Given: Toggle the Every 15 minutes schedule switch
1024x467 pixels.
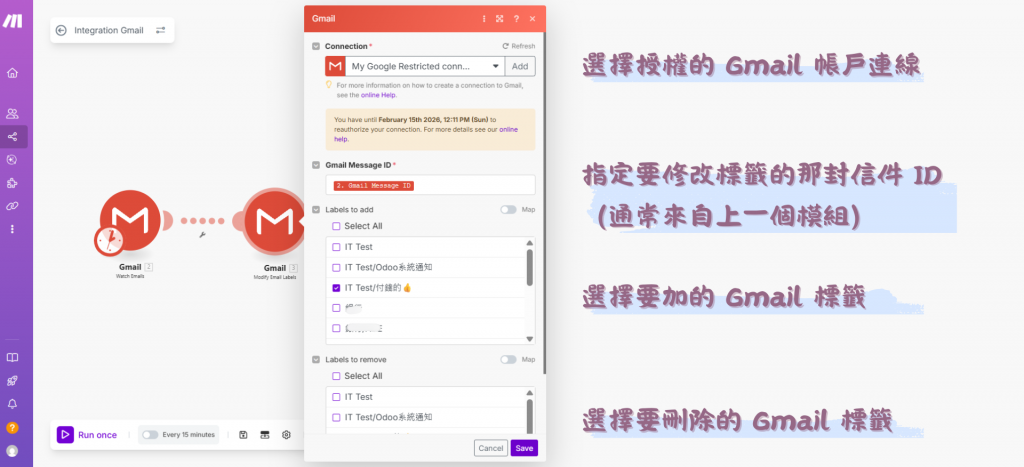Looking at the screenshot, I should [150, 435].
